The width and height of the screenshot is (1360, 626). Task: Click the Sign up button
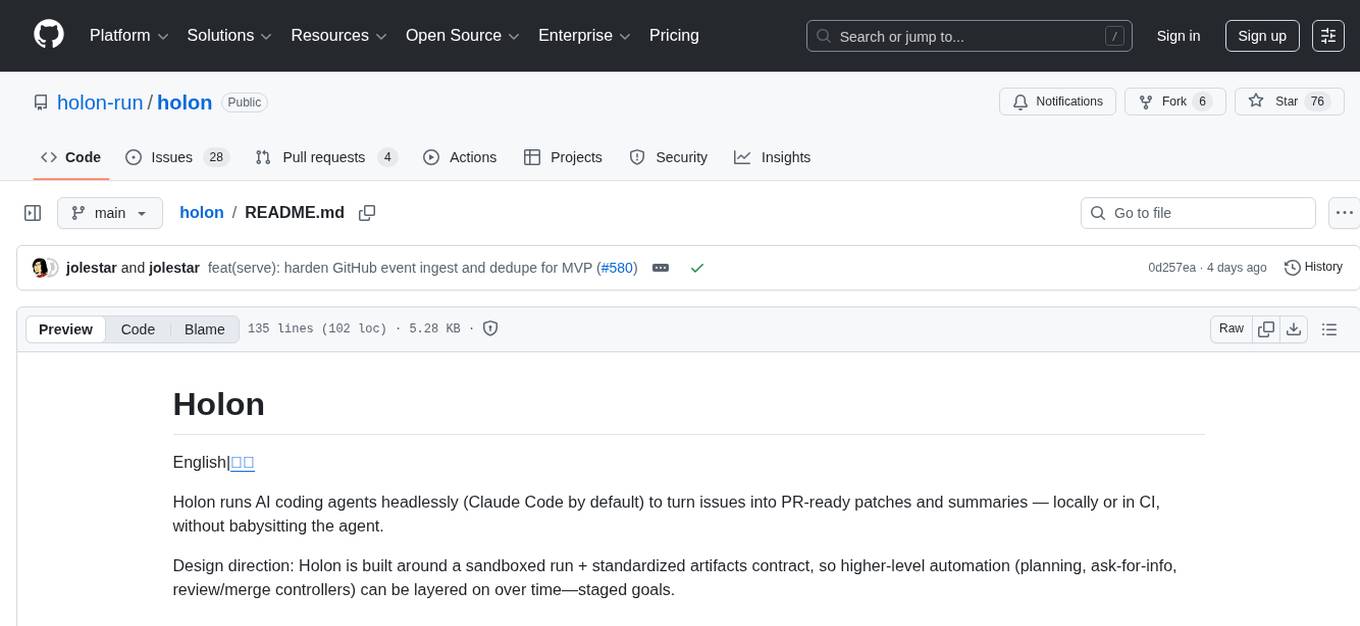(1261, 36)
